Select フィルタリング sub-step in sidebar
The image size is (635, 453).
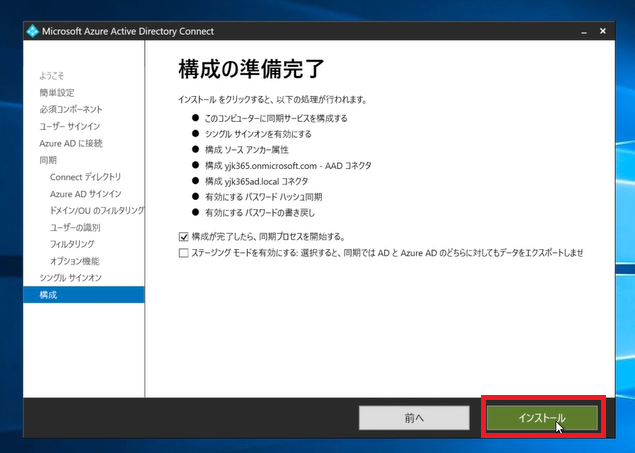(72, 244)
